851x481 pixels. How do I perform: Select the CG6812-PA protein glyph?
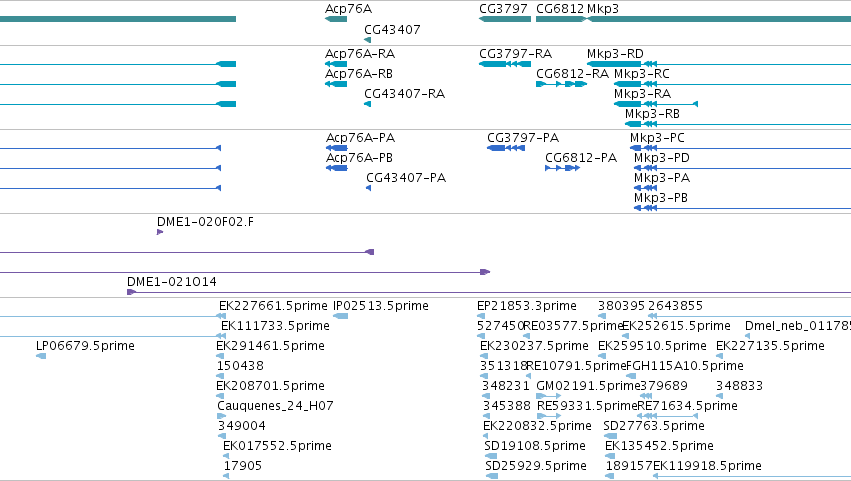562,168
